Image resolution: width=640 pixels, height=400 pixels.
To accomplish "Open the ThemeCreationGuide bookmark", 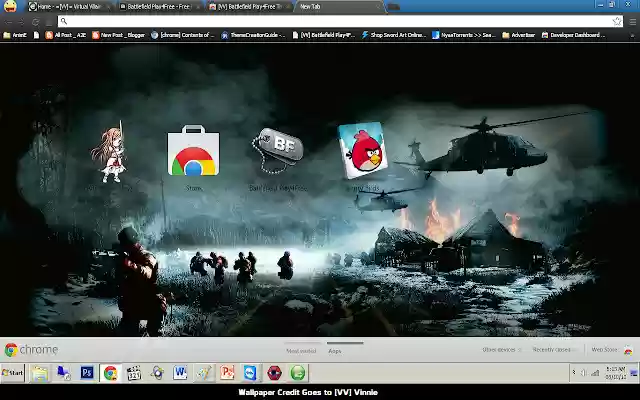I will [x=253, y=35].
